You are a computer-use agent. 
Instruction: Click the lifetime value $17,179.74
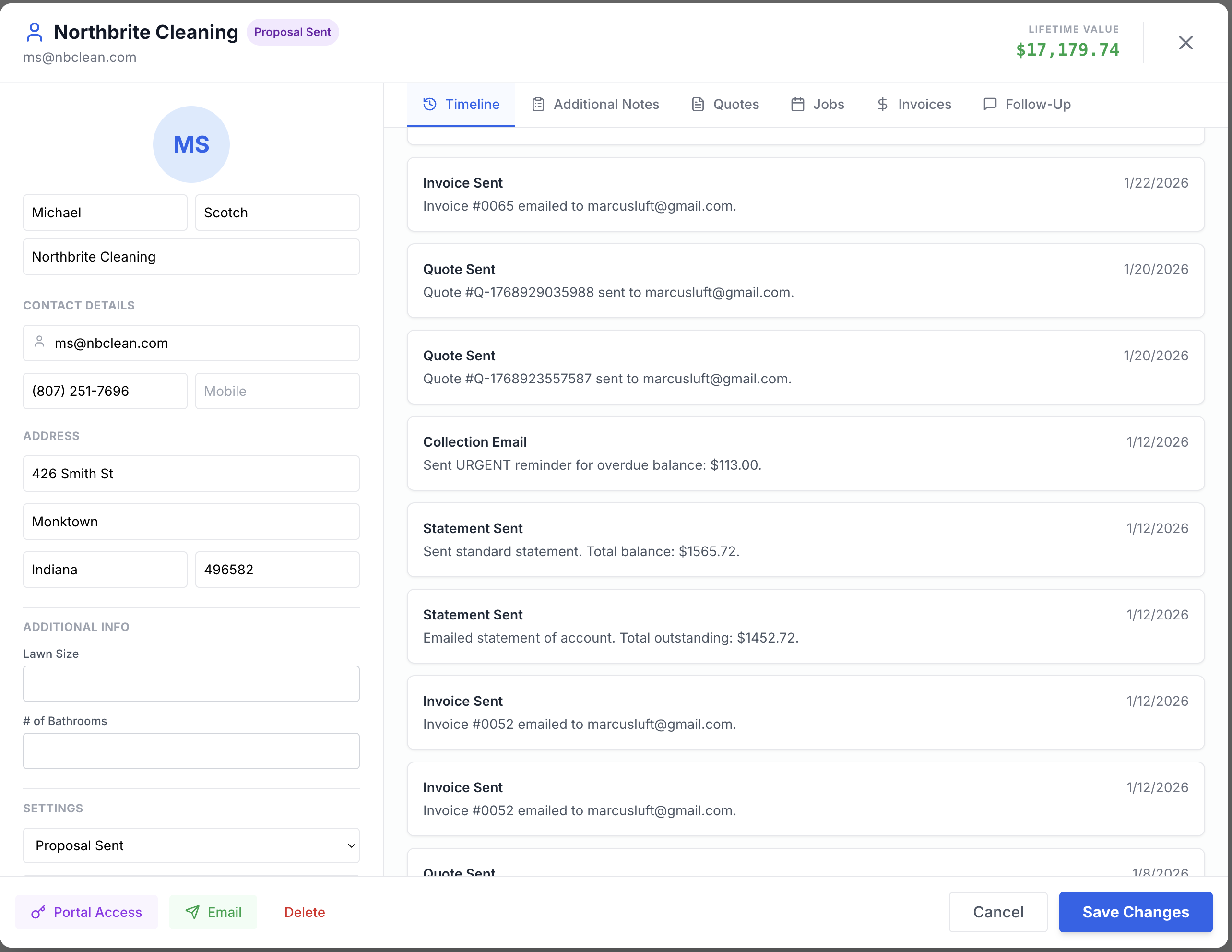tap(1067, 50)
